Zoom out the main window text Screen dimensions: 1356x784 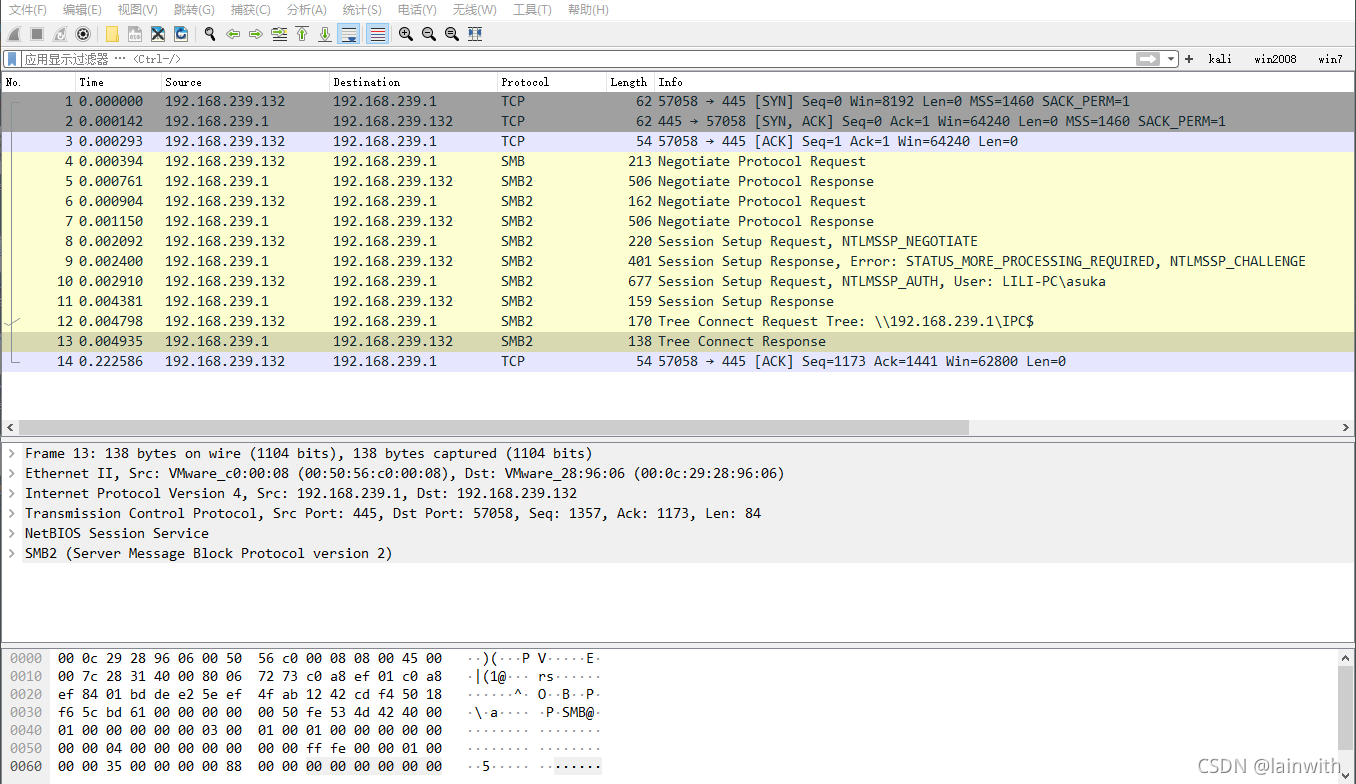pos(429,34)
